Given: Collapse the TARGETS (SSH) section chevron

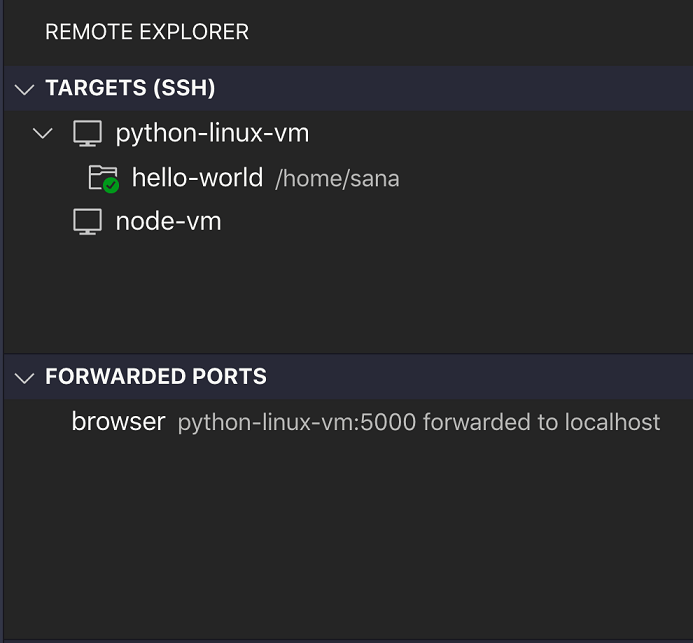Looking at the screenshot, I should 24,89.
